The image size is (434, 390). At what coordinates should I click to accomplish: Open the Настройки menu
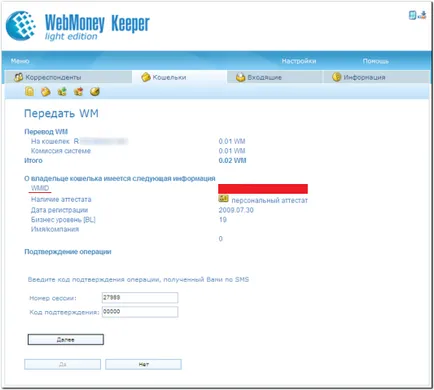(x=299, y=61)
